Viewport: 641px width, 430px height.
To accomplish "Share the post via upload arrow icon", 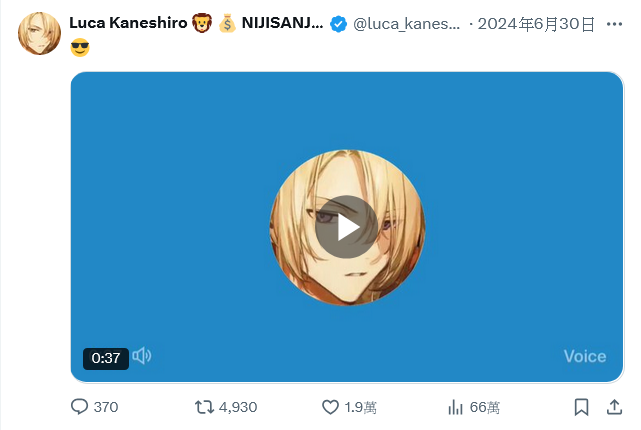I will (x=614, y=407).
